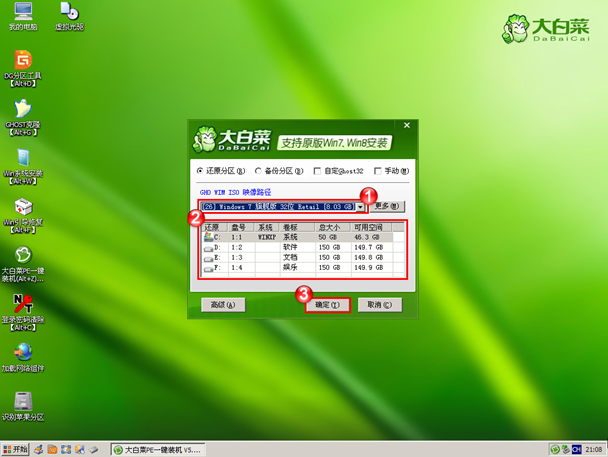Screen dimensions: 608x457
Task: Click the 确定 button
Action: click(x=328, y=305)
